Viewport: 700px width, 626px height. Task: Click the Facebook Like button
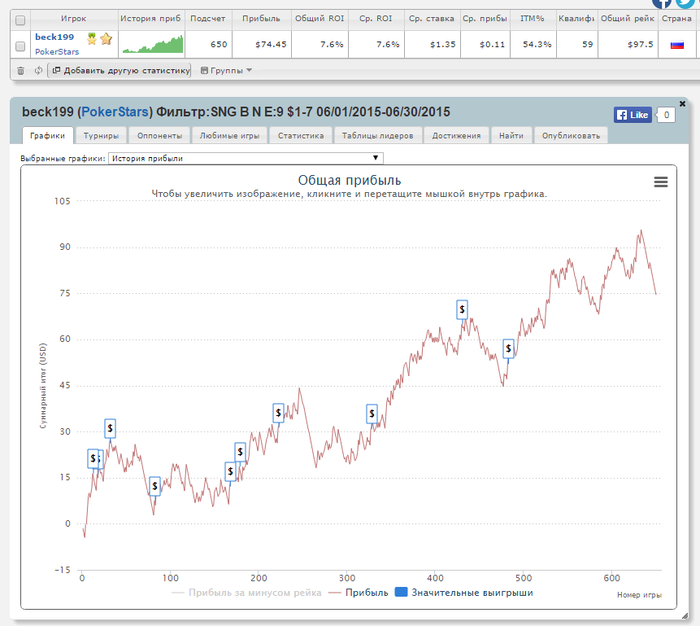click(x=632, y=115)
